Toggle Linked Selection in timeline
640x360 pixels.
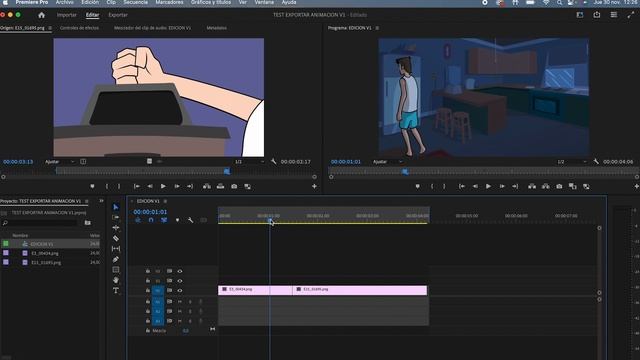coord(164,220)
